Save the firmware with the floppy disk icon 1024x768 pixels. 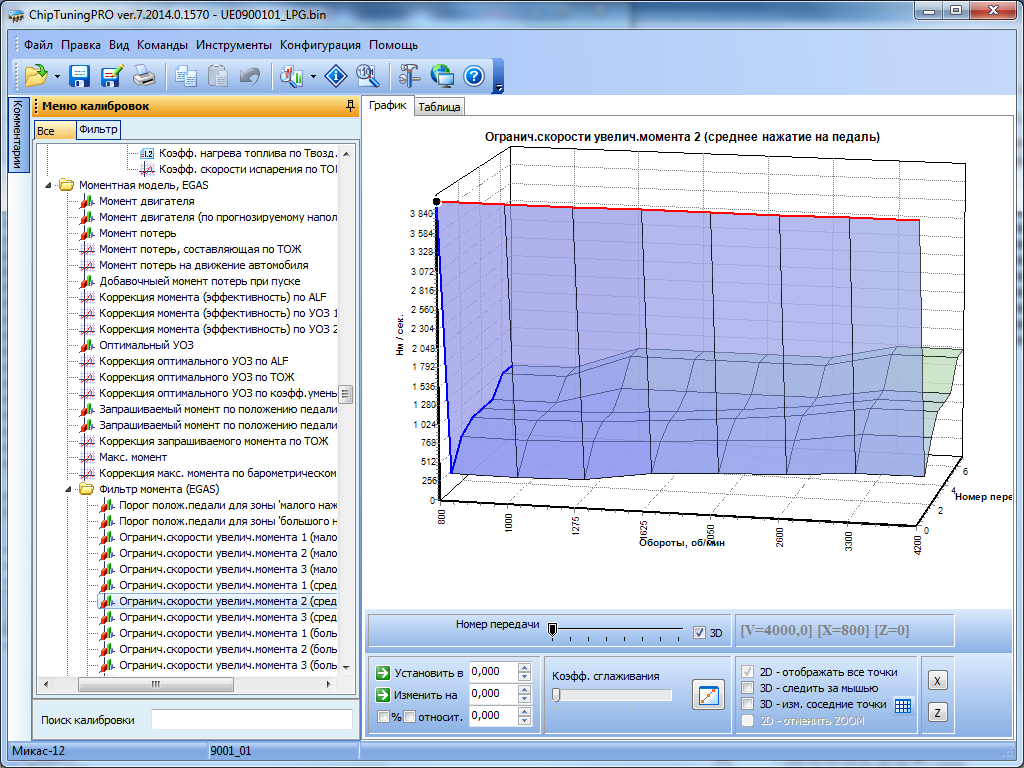click(x=80, y=75)
